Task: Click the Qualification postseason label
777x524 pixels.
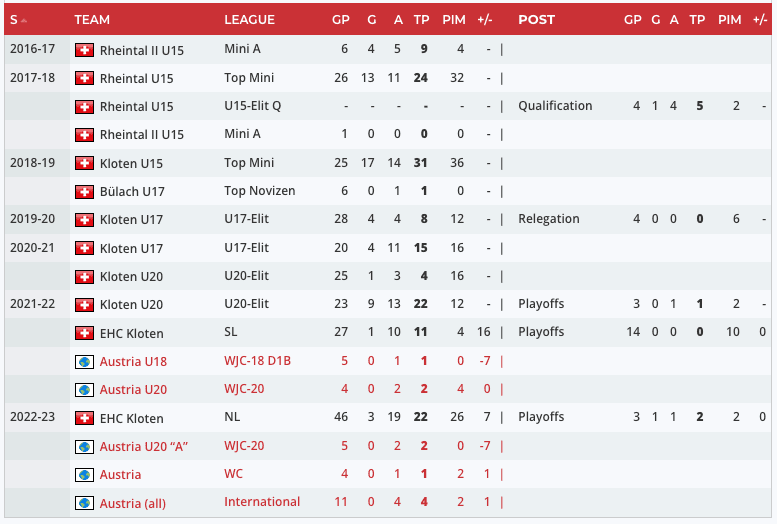Action: [555, 106]
